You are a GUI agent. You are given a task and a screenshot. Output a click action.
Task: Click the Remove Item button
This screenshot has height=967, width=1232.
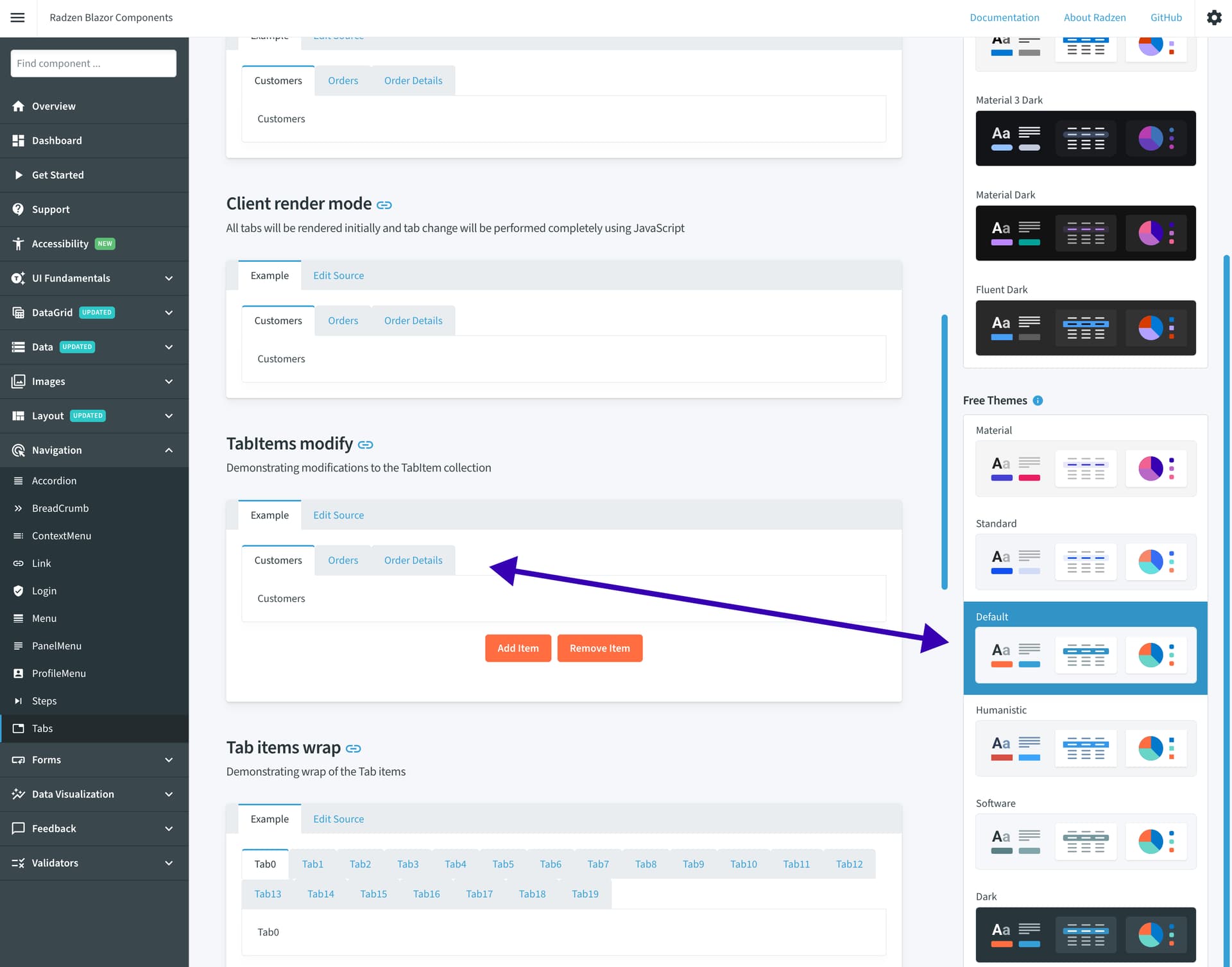599,648
